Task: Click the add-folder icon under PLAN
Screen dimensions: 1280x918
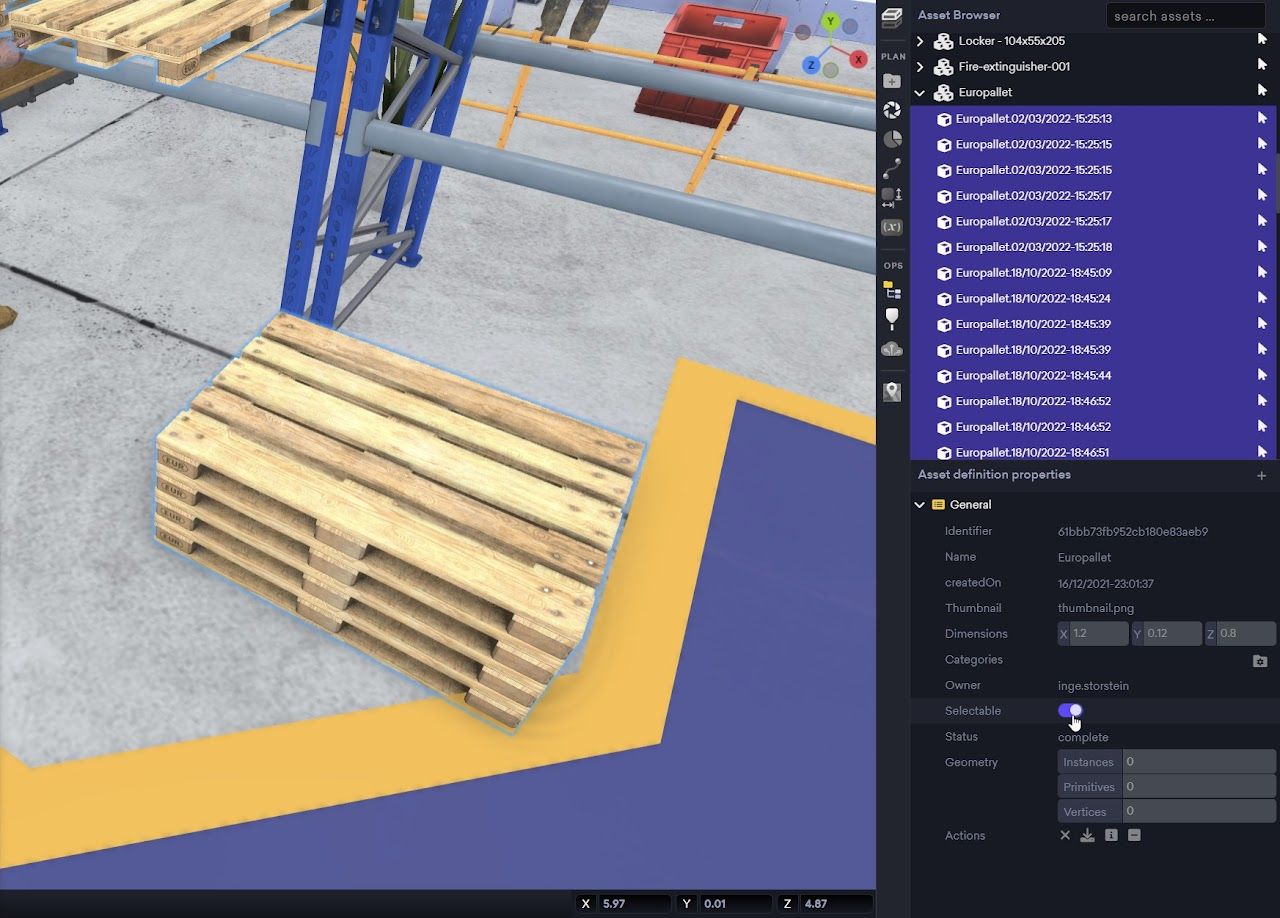Action: point(892,81)
